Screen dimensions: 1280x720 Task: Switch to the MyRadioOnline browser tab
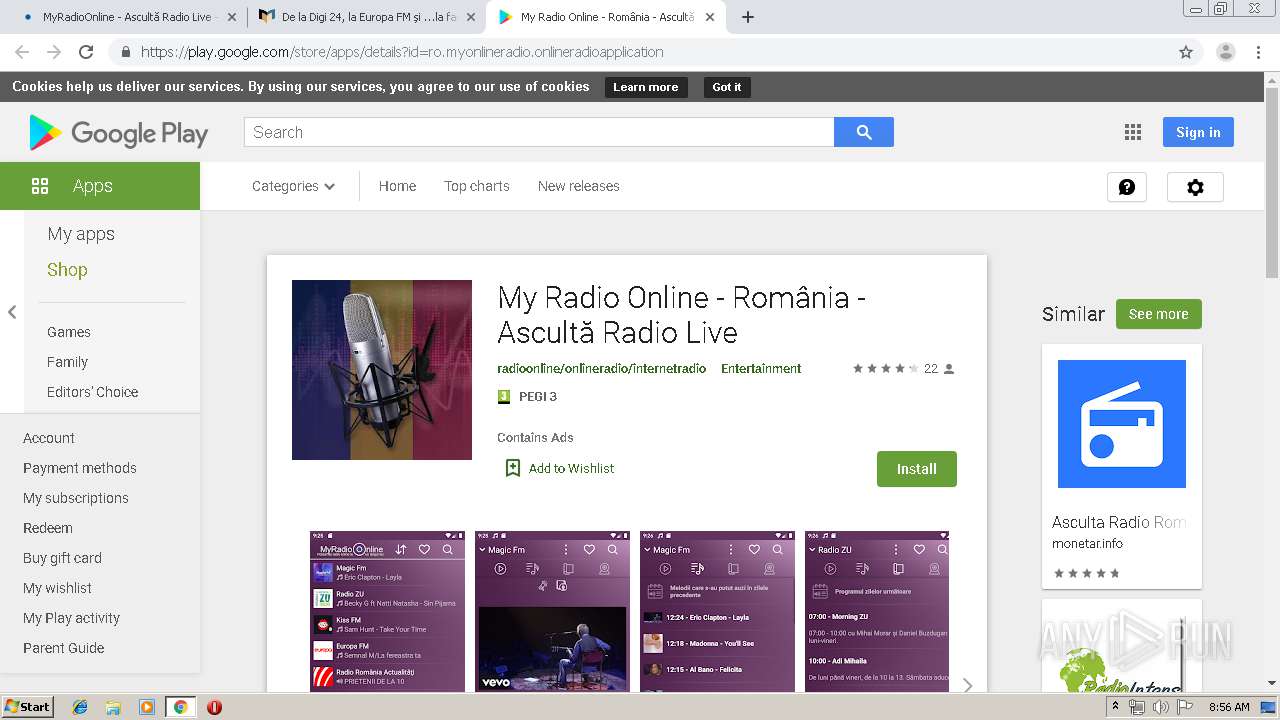click(125, 17)
